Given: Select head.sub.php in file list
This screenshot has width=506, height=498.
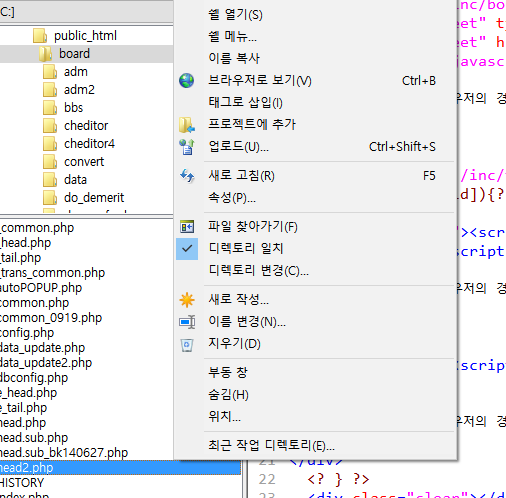Looking at the screenshot, I should 34,438.
